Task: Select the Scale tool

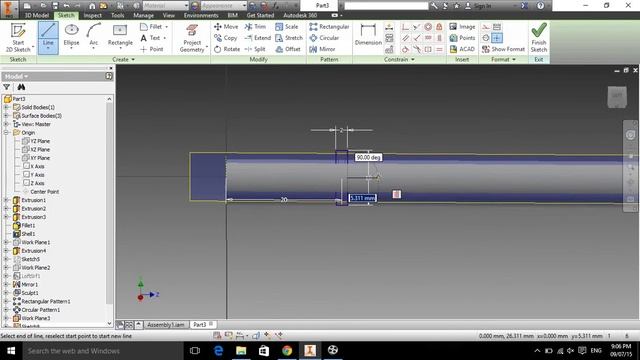Action: pyautogui.click(x=287, y=27)
